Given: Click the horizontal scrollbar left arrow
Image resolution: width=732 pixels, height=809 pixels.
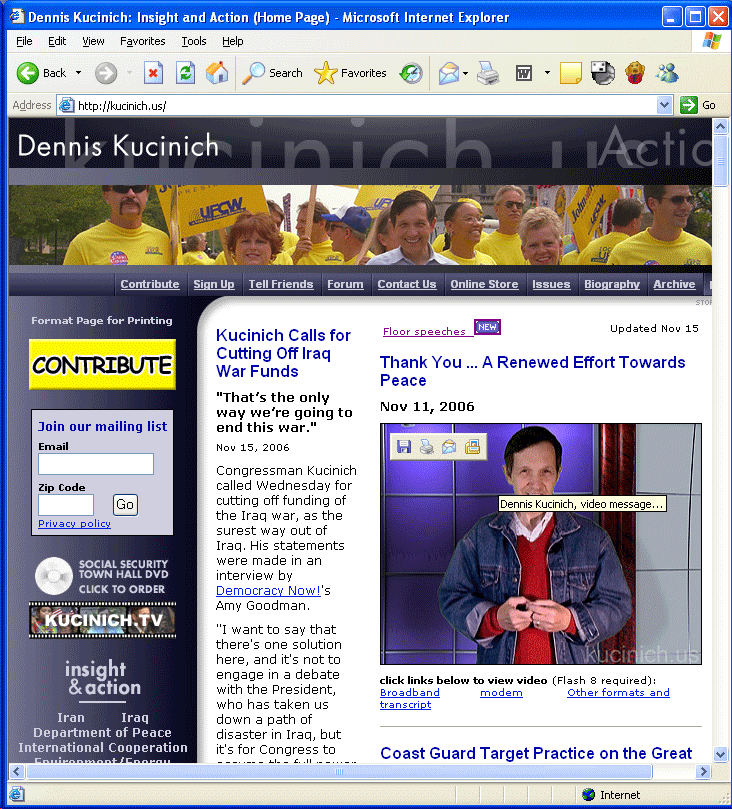Looking at the screenshot, I should (x=17, y=771).
